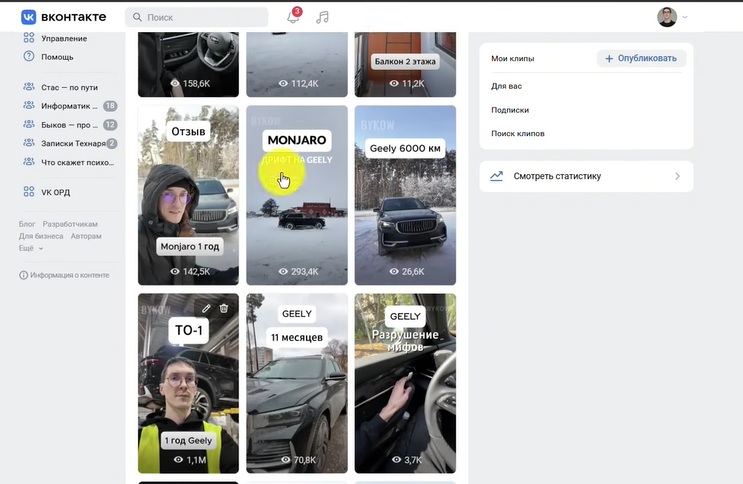Viewport: 743px width, 484px height.
Task: Follow the Блог footer link
Action: point(27,224)
